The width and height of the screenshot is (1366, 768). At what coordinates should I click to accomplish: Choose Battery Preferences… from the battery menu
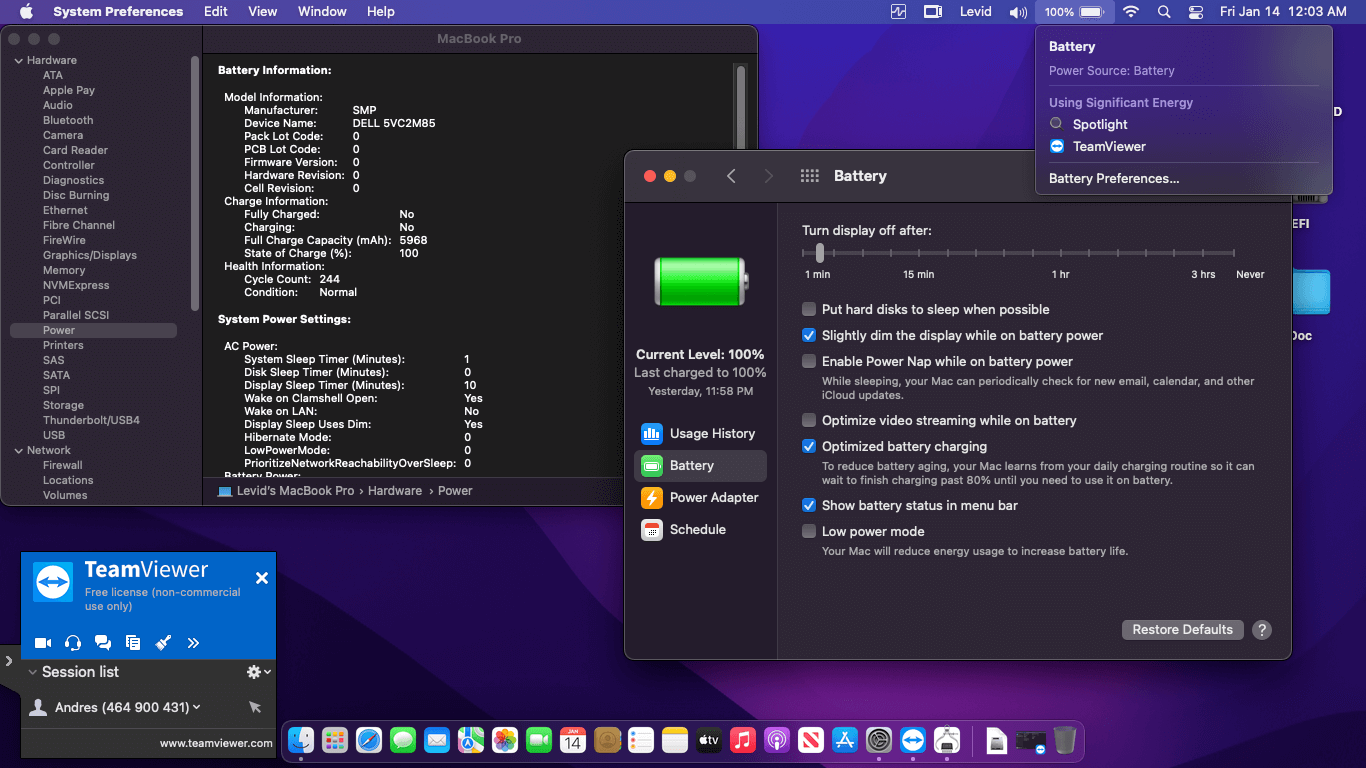tap(1114, 179)
